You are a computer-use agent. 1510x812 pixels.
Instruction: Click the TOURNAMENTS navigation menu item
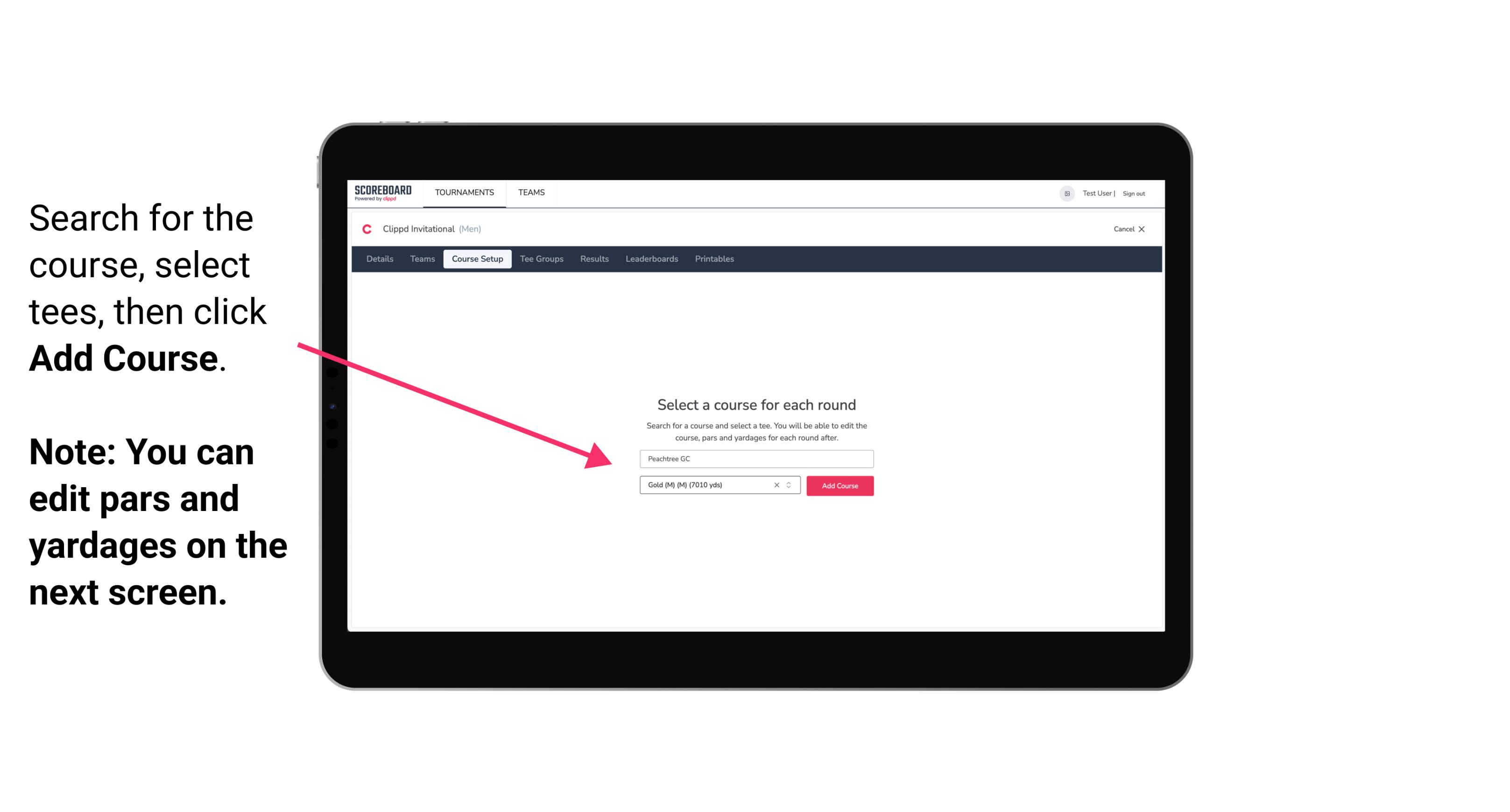pos(464,192)
